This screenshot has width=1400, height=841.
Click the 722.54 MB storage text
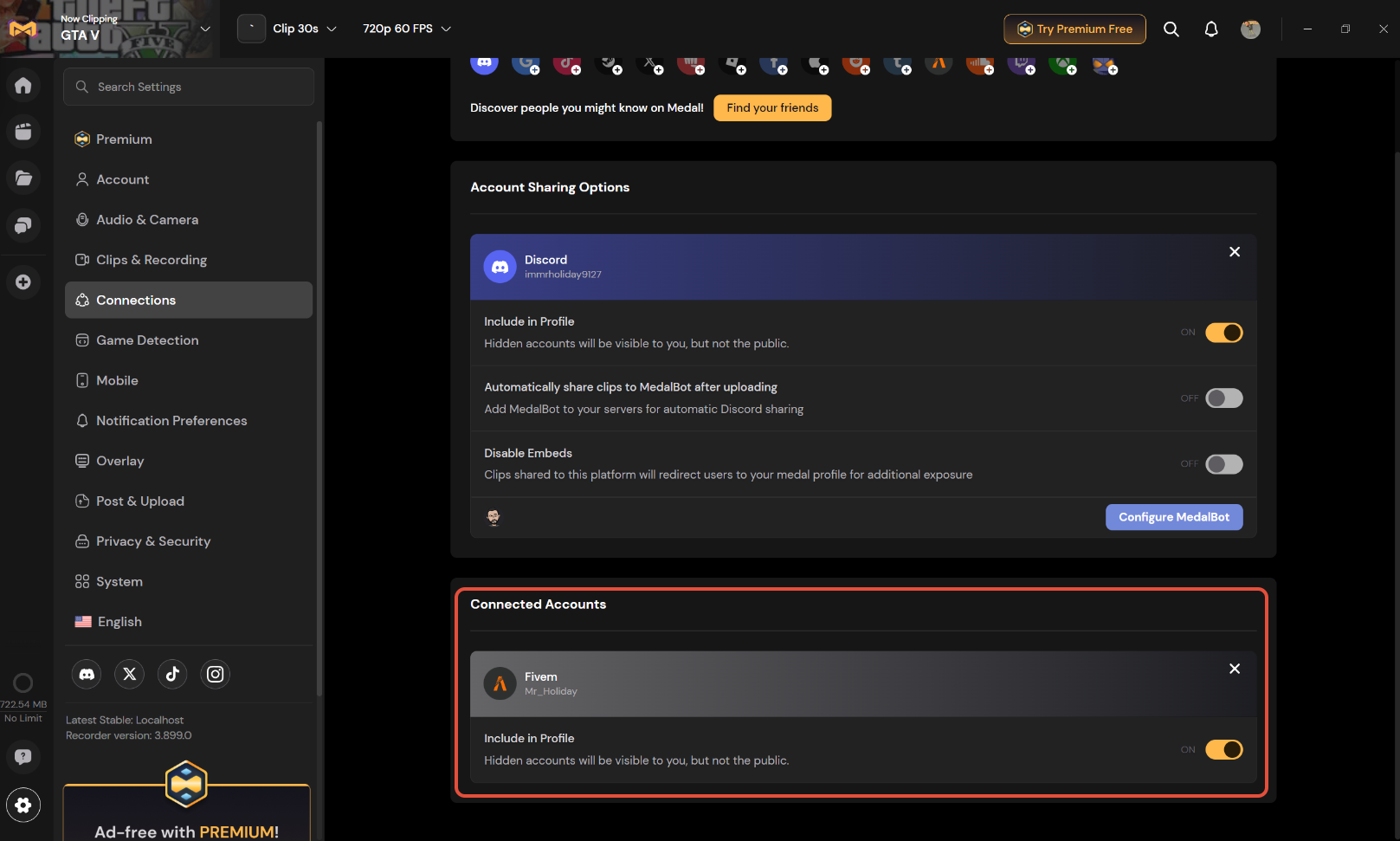[x=23, y=704]
